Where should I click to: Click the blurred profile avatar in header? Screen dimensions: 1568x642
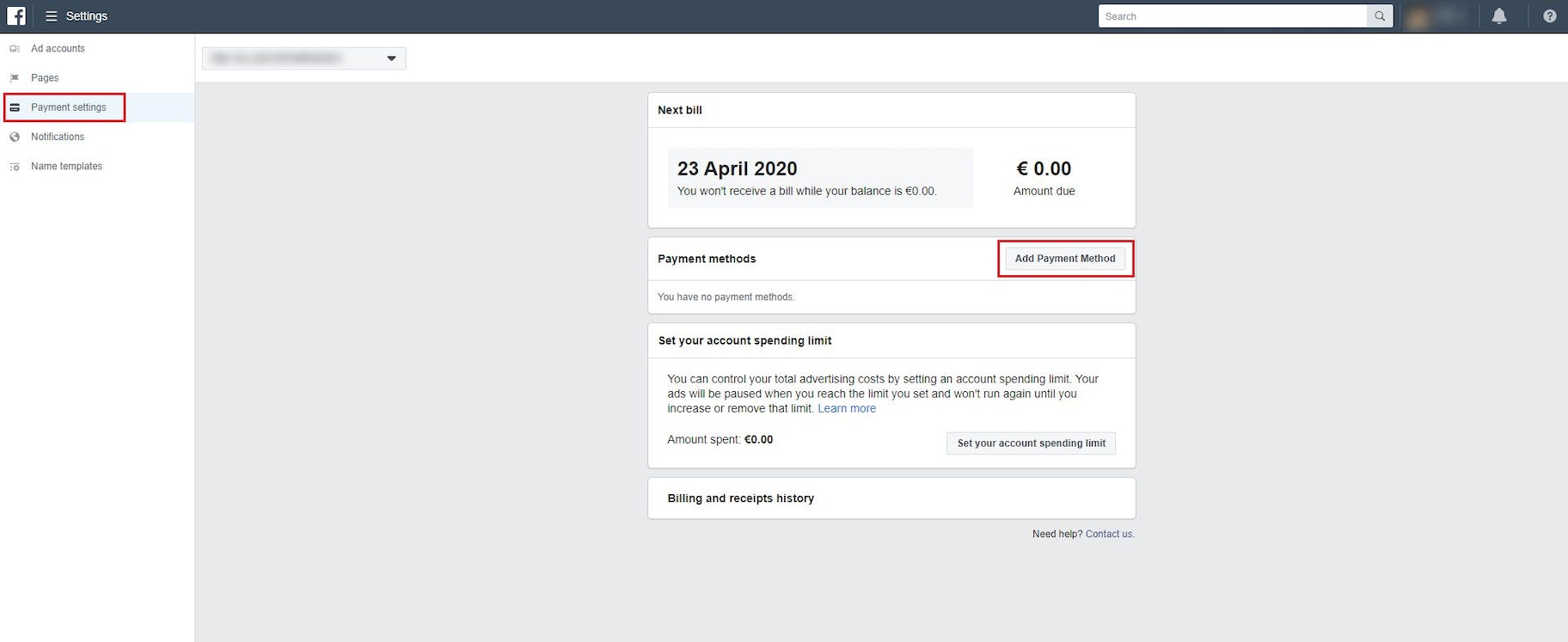(1418, 16)
